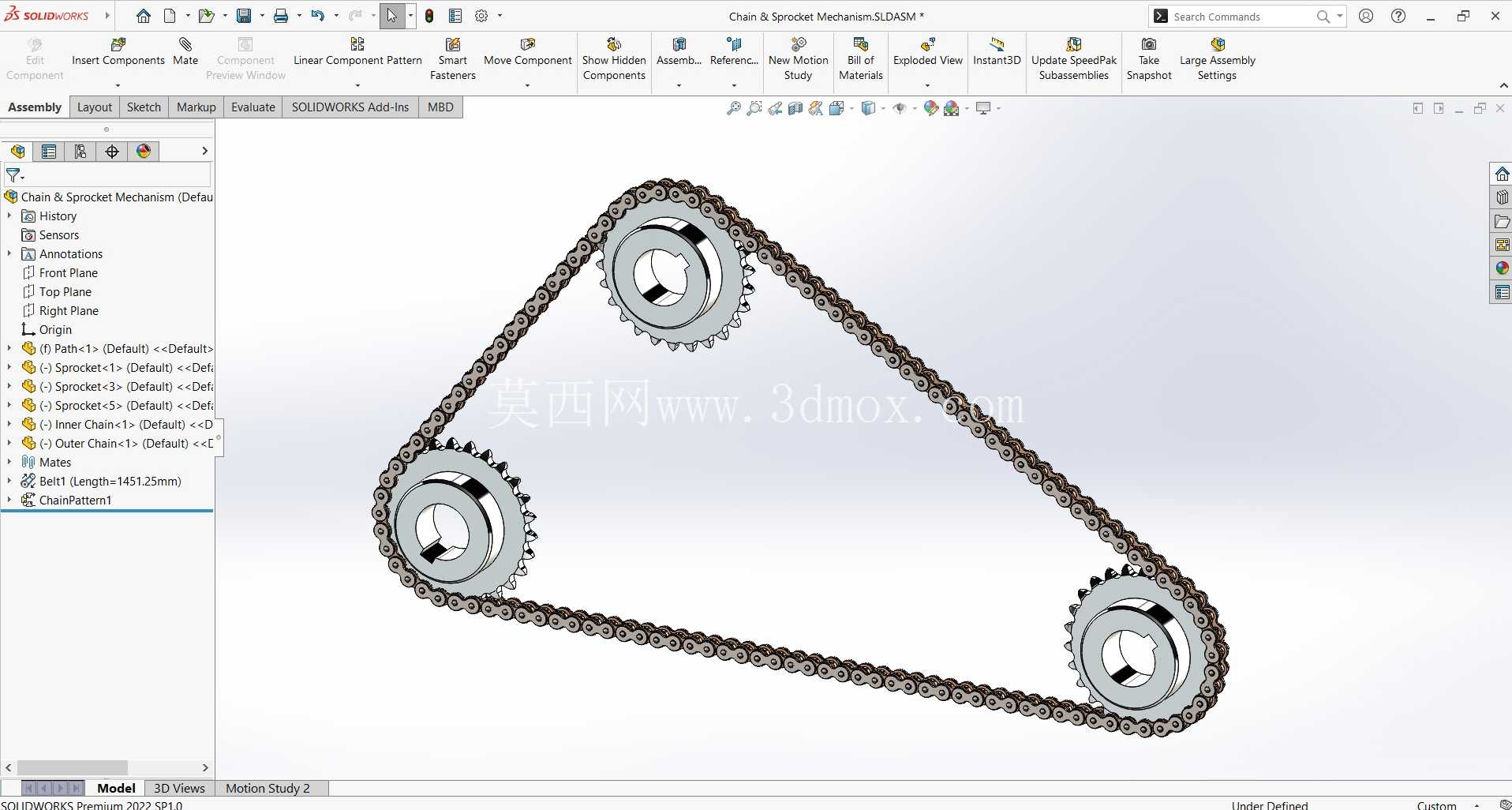Click Take Snapshot tool

click(1149, 59)
